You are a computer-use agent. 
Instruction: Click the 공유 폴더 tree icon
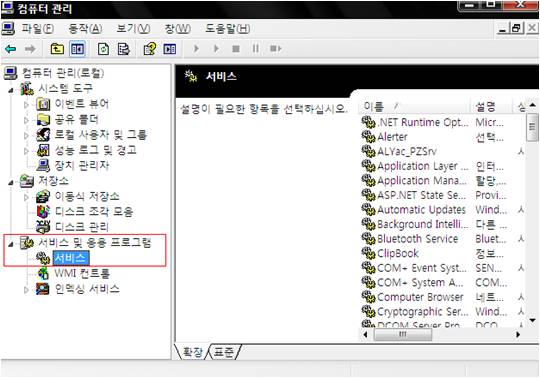(x=43, y=119)
